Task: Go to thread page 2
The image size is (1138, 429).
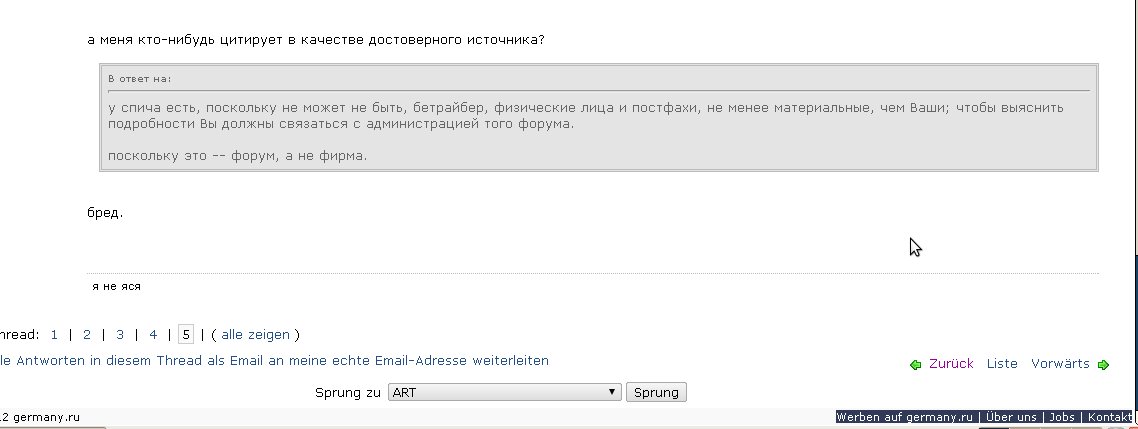Action: click(86, 335)
